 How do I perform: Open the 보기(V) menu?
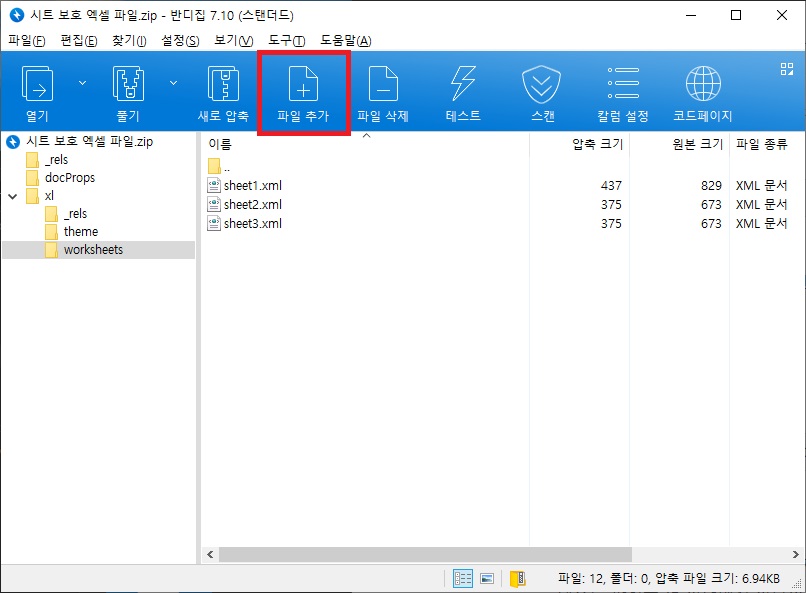coord(233,41)
